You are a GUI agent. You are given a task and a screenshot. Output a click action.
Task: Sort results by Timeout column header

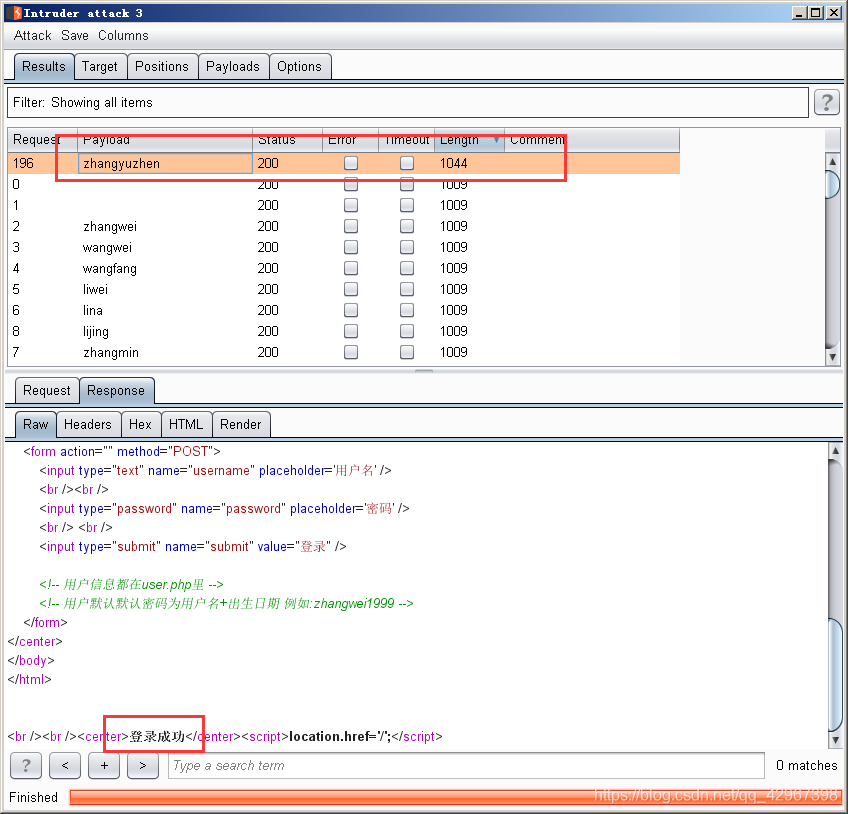point(407,140)
